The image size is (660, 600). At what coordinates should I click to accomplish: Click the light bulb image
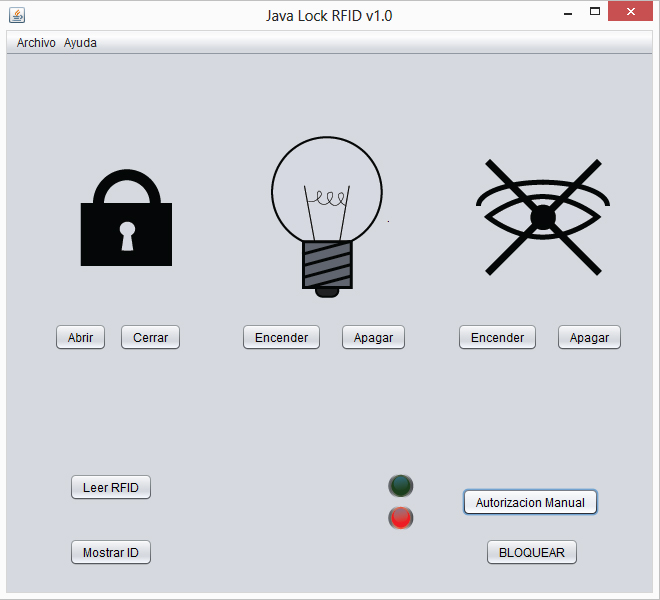[327, 217]
